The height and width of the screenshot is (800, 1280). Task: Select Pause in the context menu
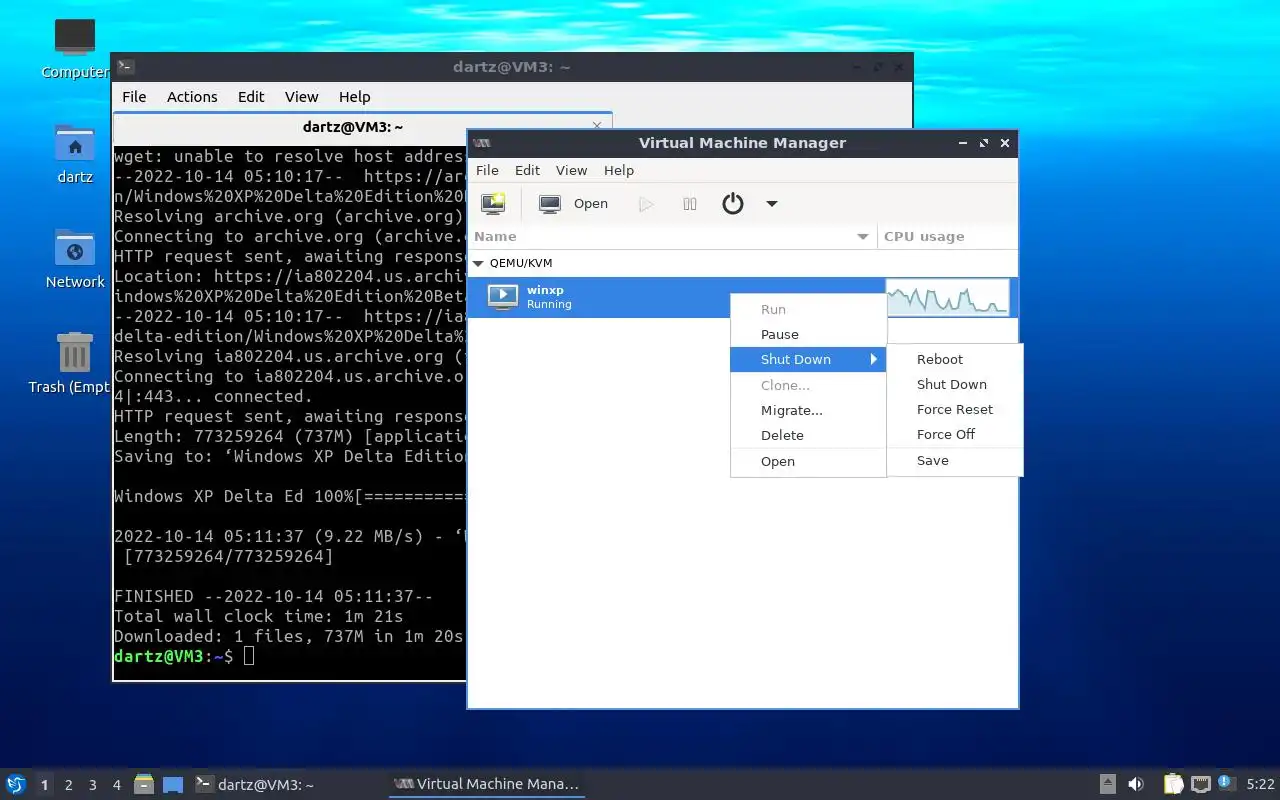click(x=808, y=335)
